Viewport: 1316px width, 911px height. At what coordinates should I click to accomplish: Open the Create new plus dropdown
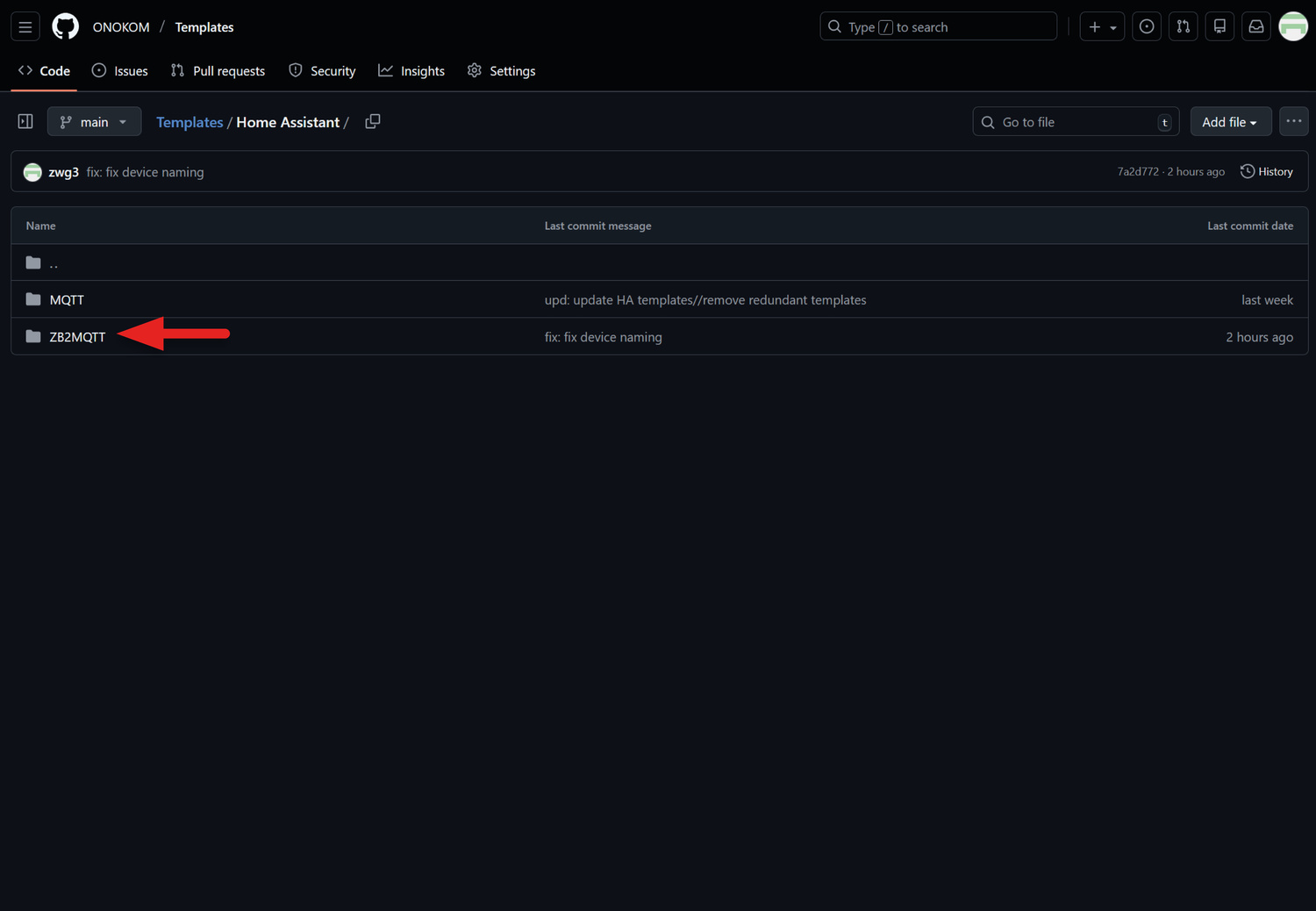tap(1102, 27)
